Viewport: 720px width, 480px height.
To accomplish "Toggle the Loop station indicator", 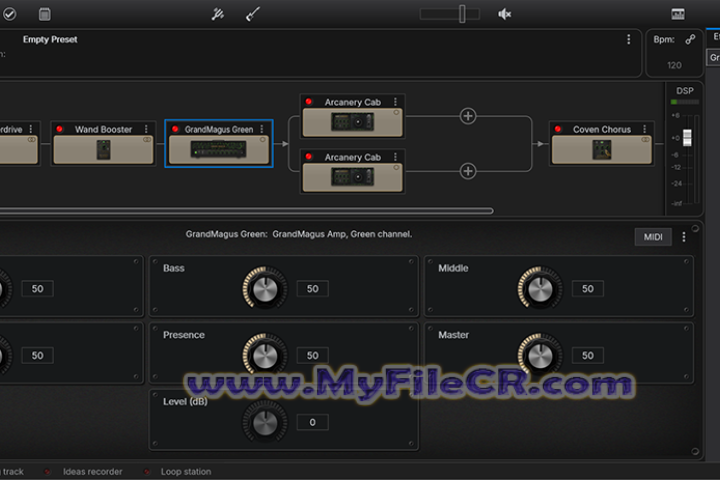I will [146, 472].
